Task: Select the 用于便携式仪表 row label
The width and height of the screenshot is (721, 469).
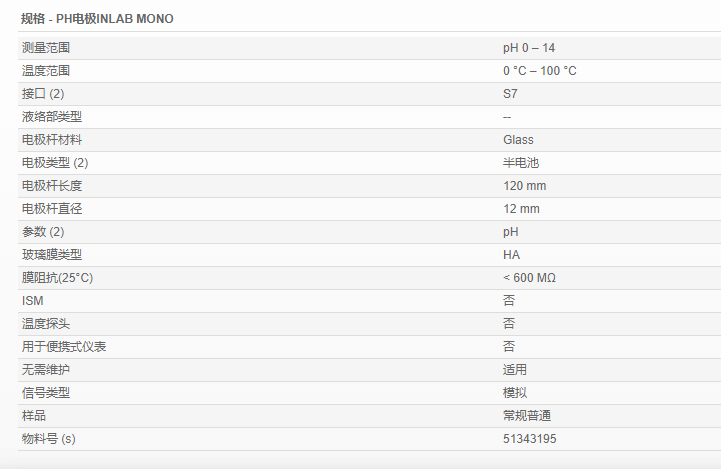Action: tap(64, 347)
